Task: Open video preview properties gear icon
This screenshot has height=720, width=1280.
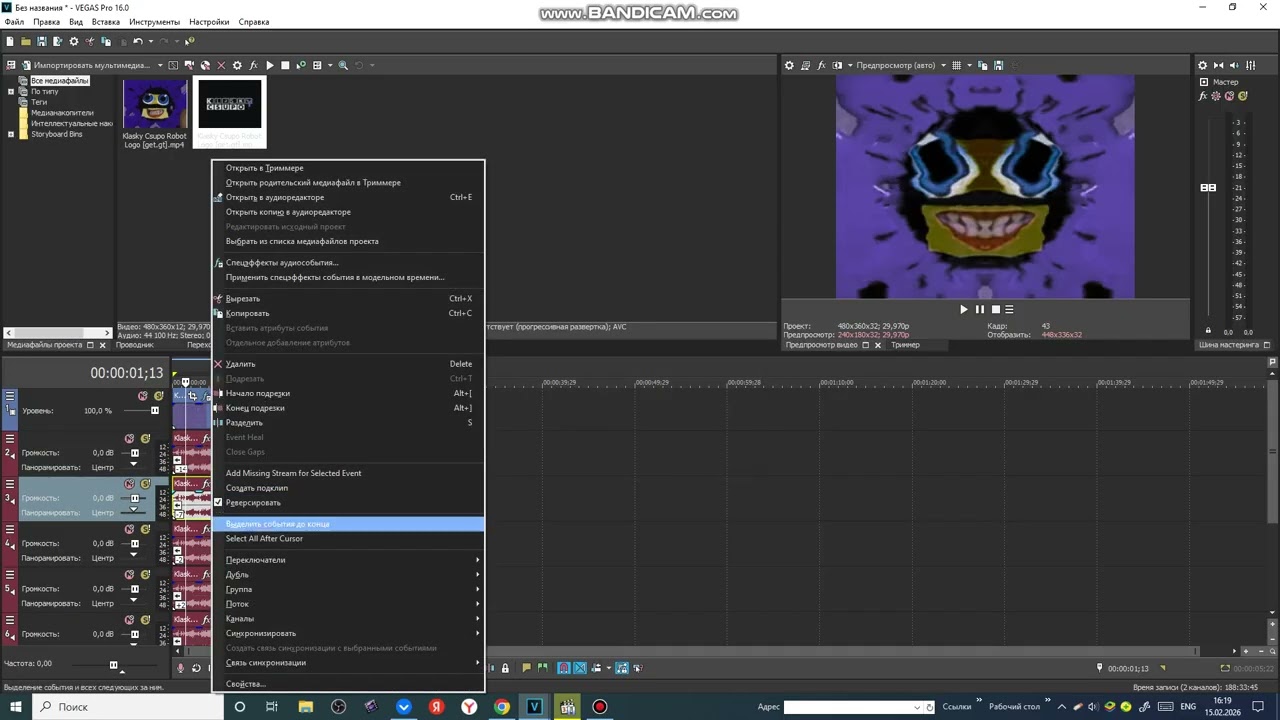Action: (789, 65)
